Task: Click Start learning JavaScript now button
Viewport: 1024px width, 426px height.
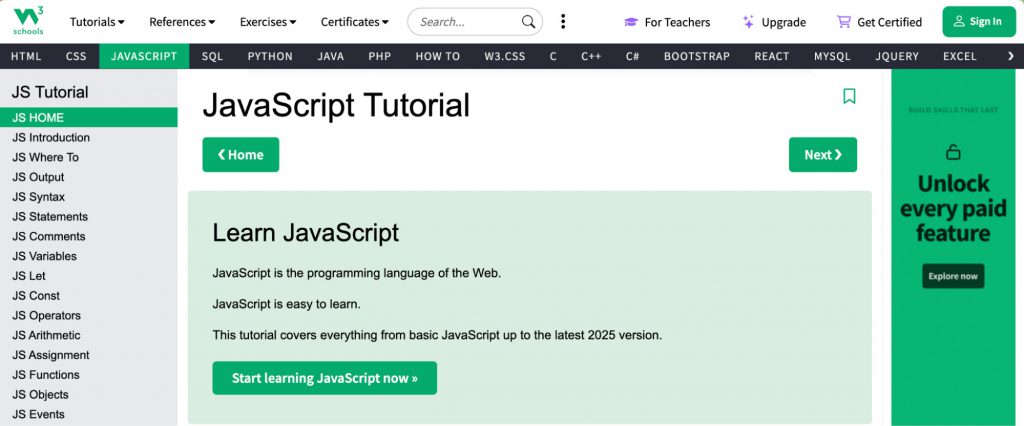Action: [325, 378]
